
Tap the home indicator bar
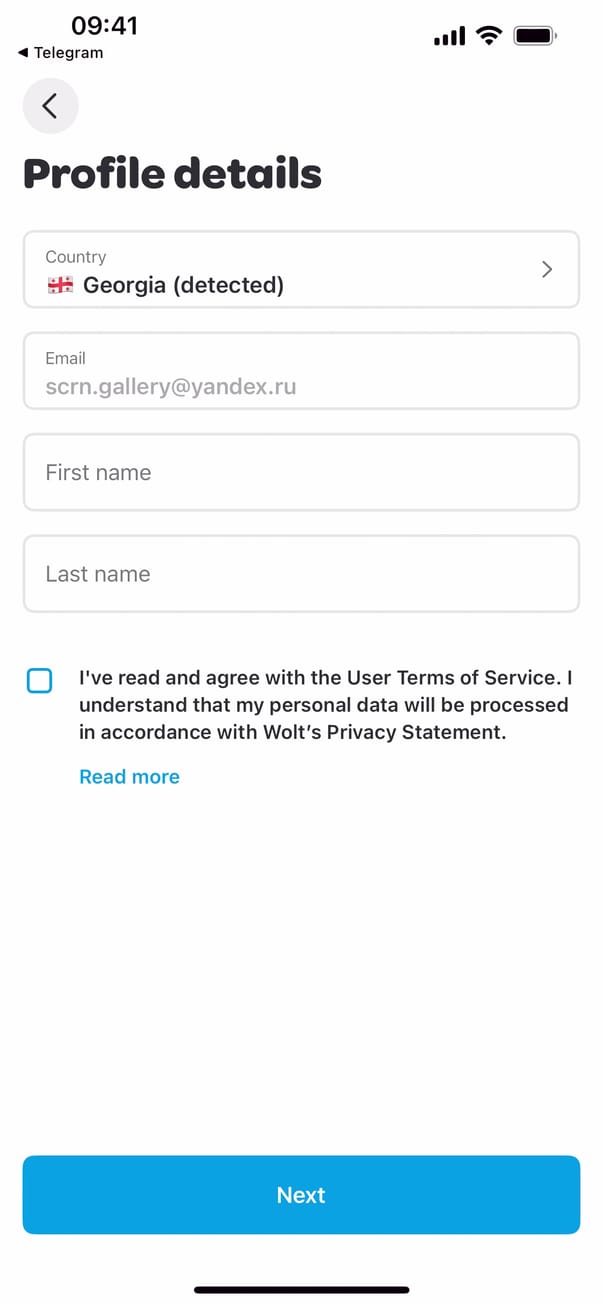click(301, 1289)
